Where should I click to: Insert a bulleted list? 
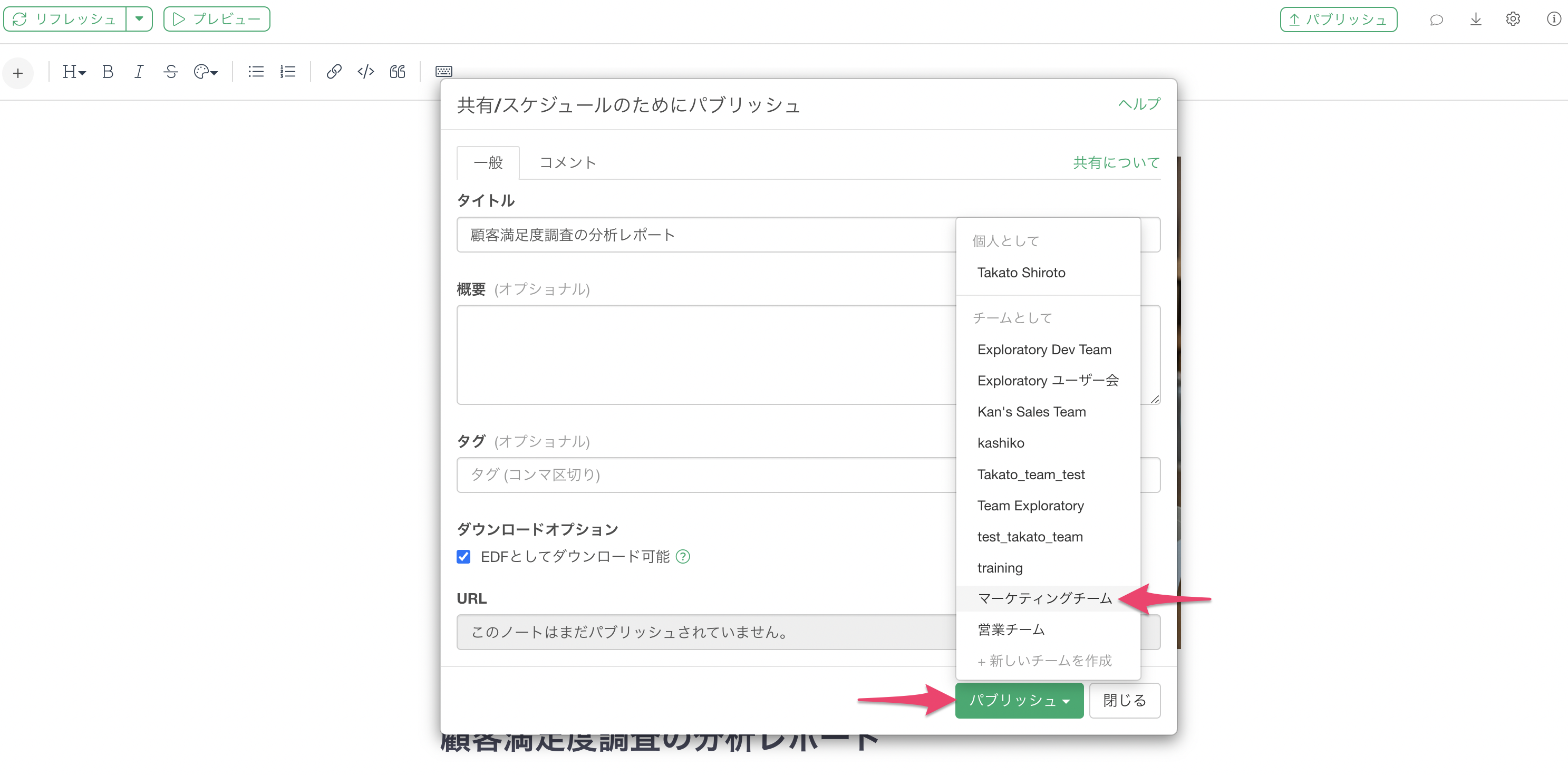[x=256, y=72]
